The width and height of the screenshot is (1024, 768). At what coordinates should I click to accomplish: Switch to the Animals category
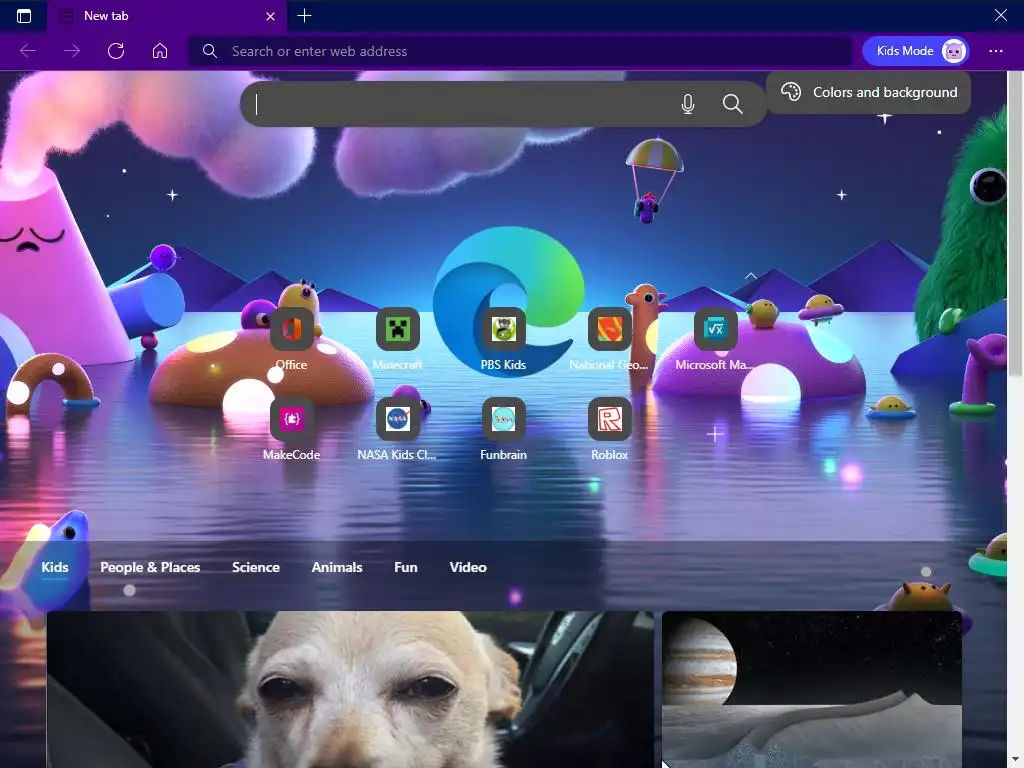pyautogui.click(x=337, y=567)
